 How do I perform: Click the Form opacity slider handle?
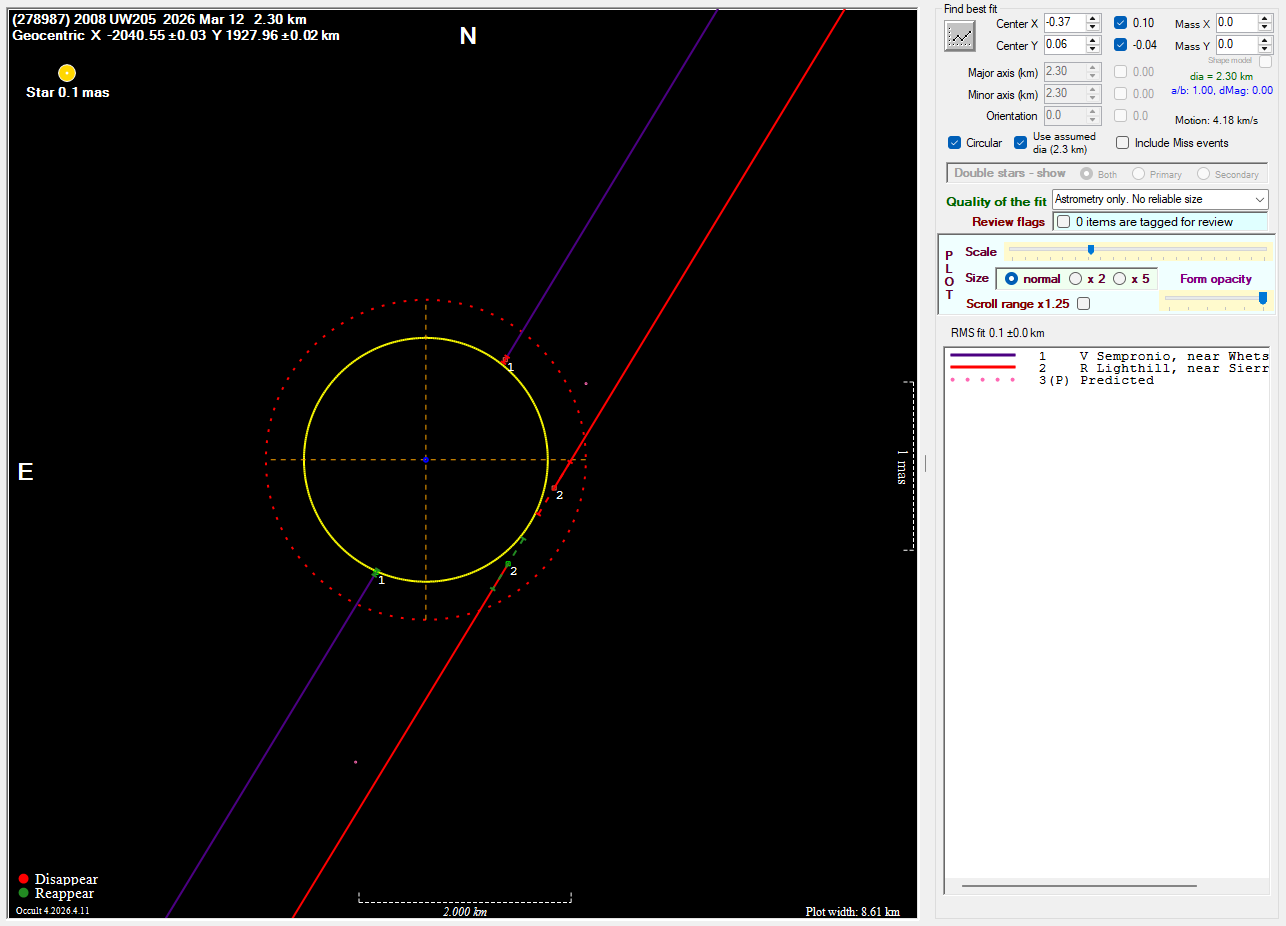click(x=1263, y=298)
